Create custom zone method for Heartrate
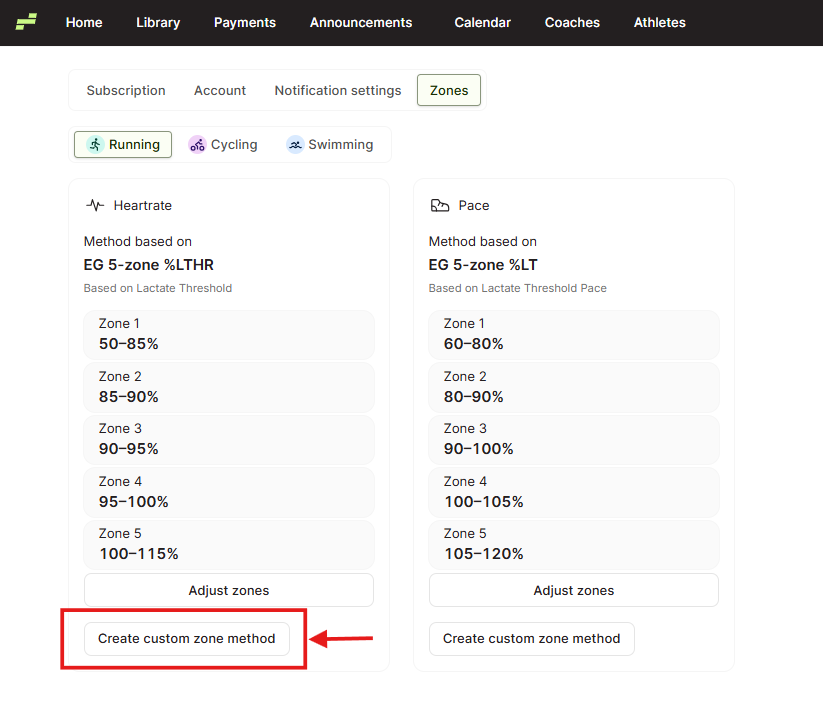823x727 pixels. point(187,639)
